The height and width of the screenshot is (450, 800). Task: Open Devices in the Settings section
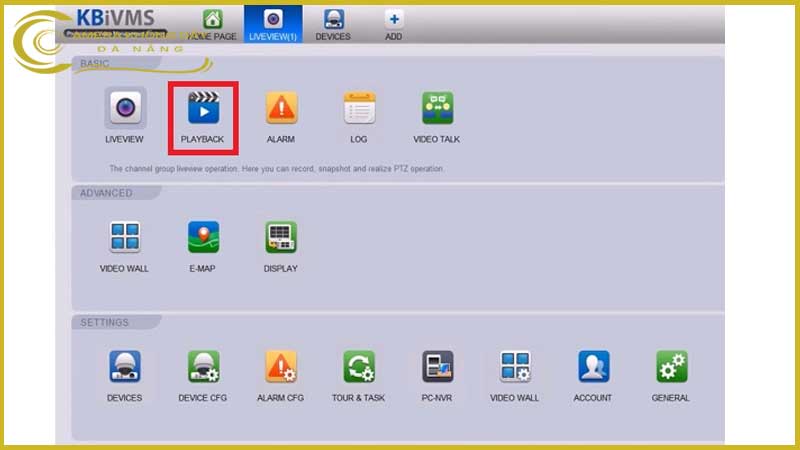tap(125, 367)
